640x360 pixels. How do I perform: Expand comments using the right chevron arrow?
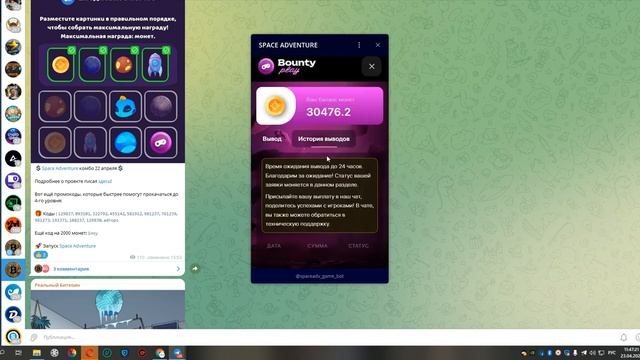click(x=178, y=269)
